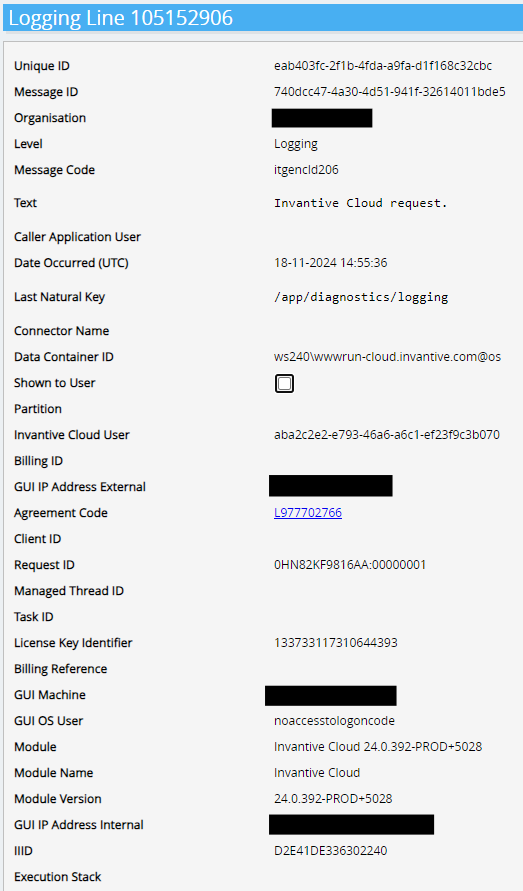Click the redacted GUI IP Address External
Image resolution: width=523 pixels, height=891 pixels.
[x=330, y=486]
